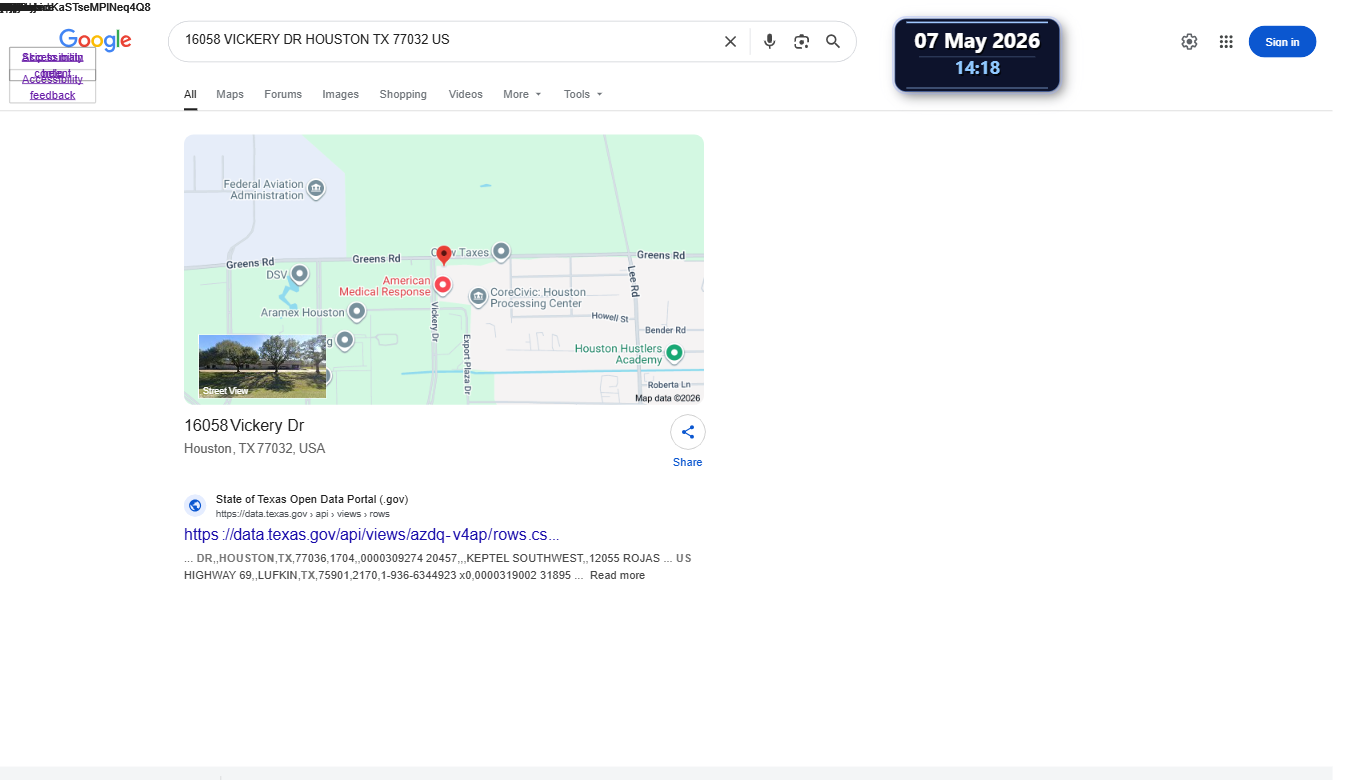The width and height of the screenshot is (1348, 780).
Task: Click the Export Plaza Dr street label
Action: (466, 364)
